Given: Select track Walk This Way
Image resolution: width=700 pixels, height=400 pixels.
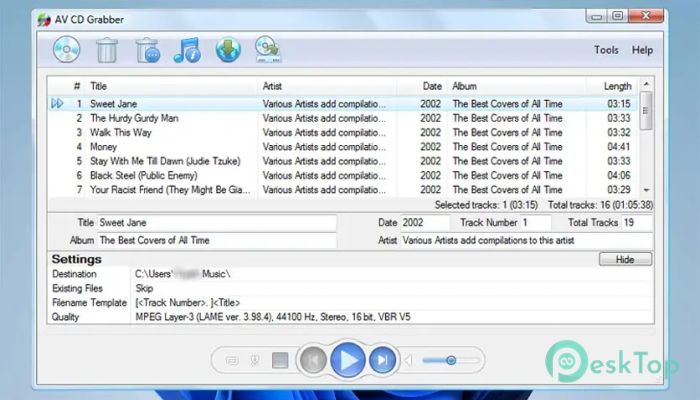Looking at the screenshot, I should pyautogui.click(x=342, y=132).
